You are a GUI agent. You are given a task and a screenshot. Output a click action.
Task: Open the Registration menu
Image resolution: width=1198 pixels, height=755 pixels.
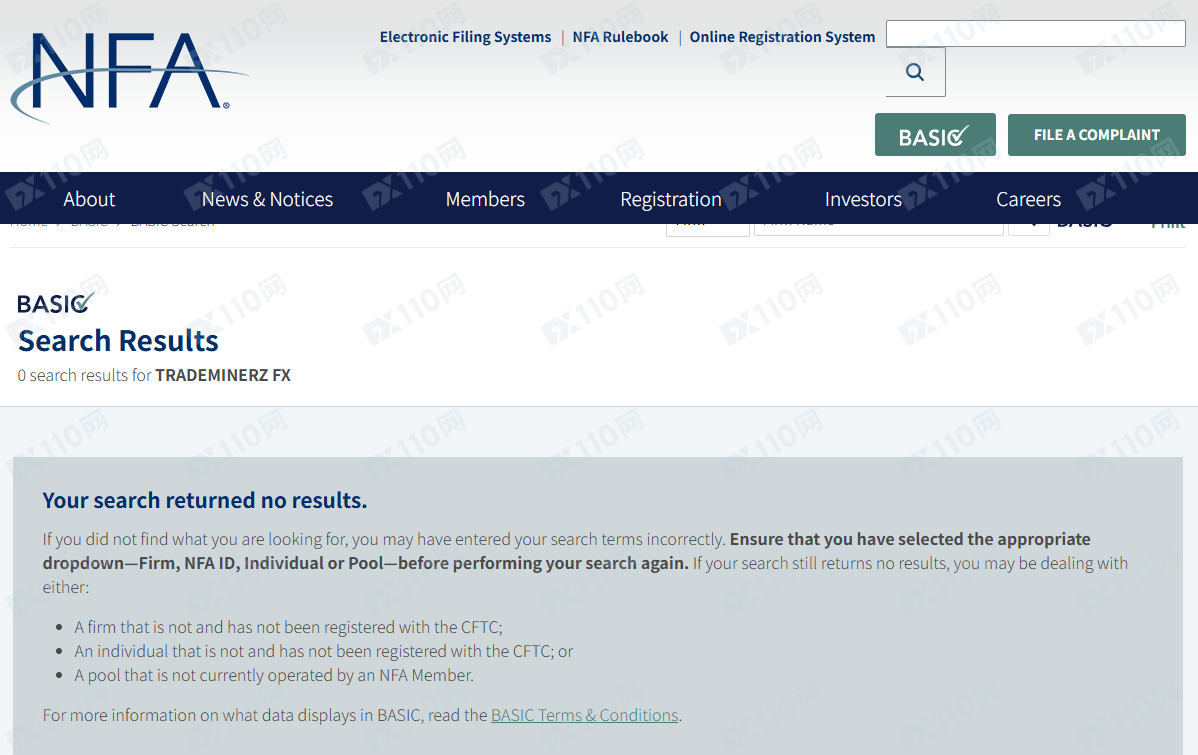[671, 199]
